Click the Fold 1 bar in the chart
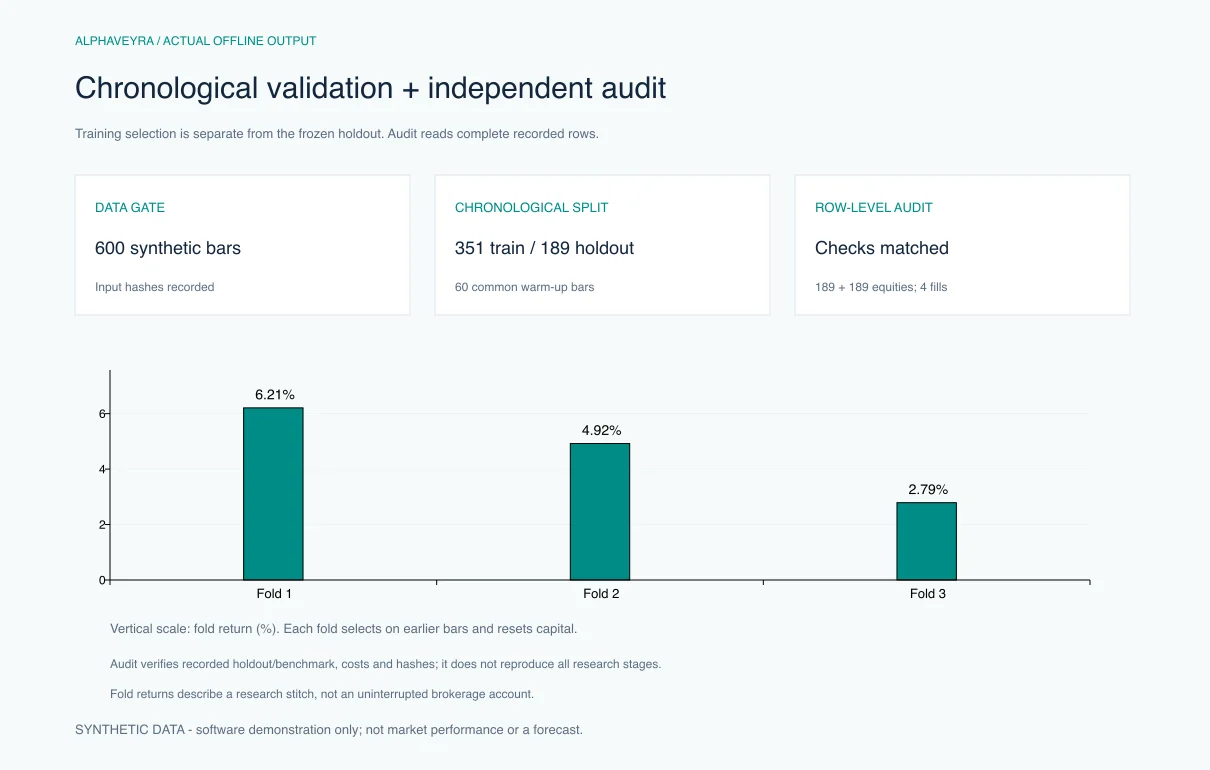This screenshot has height=770, width=1210. click(x=273, y=494)
